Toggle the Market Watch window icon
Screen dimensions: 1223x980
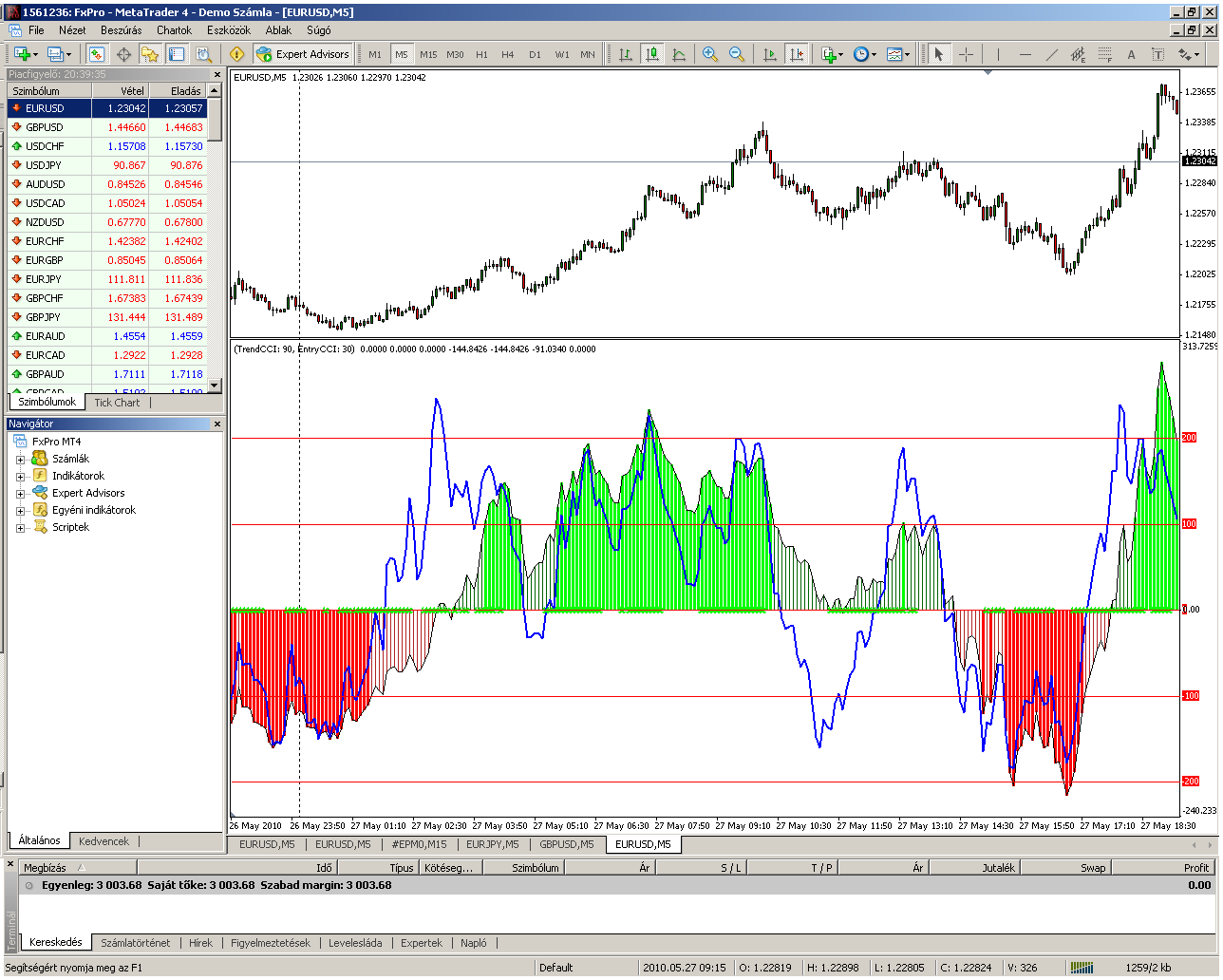(97, 54)
